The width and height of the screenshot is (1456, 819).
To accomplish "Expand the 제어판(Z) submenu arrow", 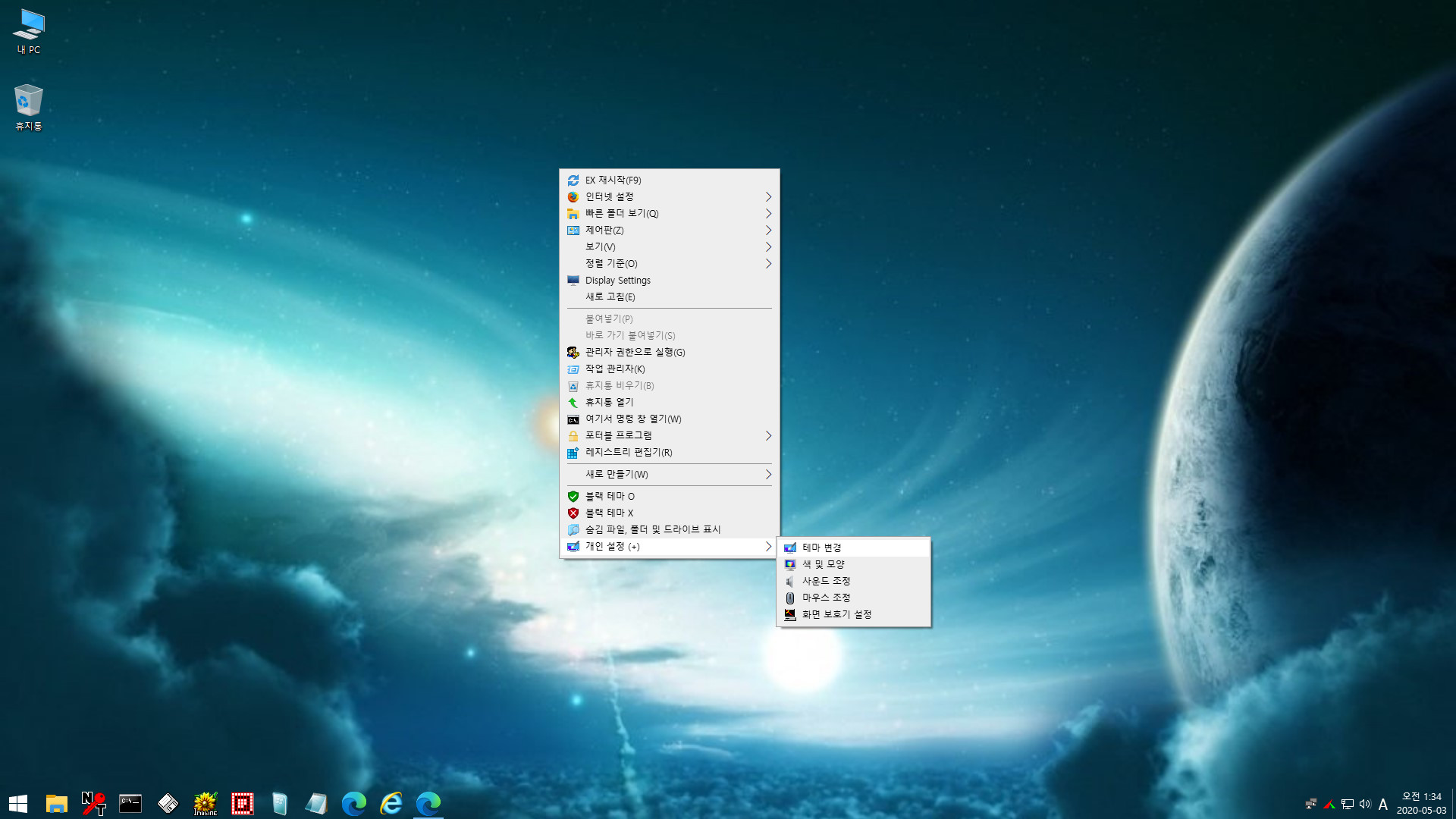I will [768, 231].
